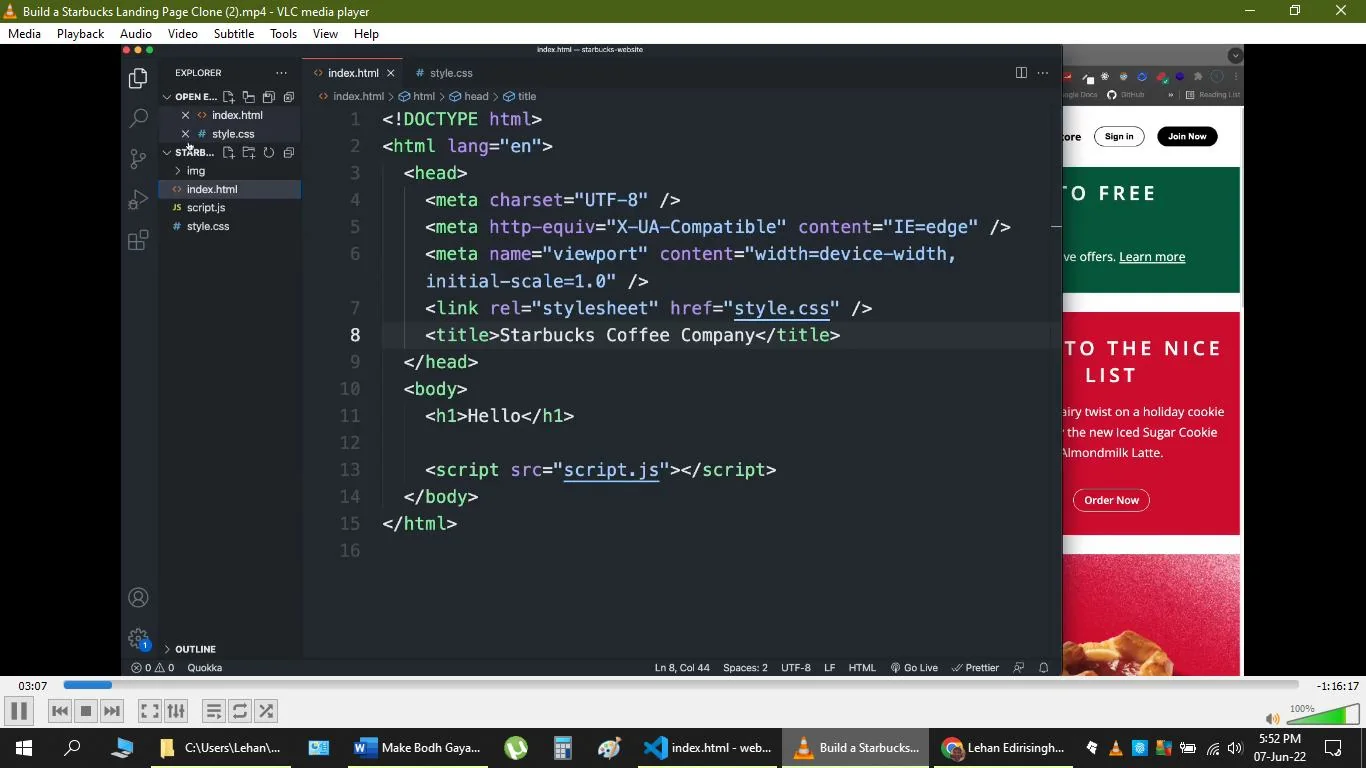Close index.html in Open Editors list
The width and height of the screenshot is (1366, 768).
tap(185, 116)
